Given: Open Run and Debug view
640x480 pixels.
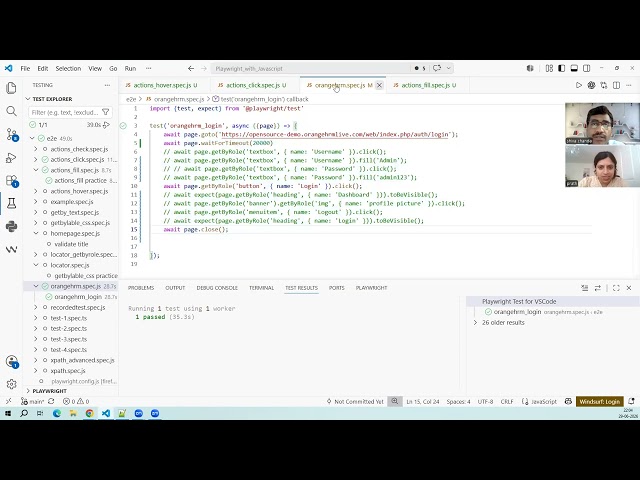Looking at the screenshot, I should [x=11, y=158].
